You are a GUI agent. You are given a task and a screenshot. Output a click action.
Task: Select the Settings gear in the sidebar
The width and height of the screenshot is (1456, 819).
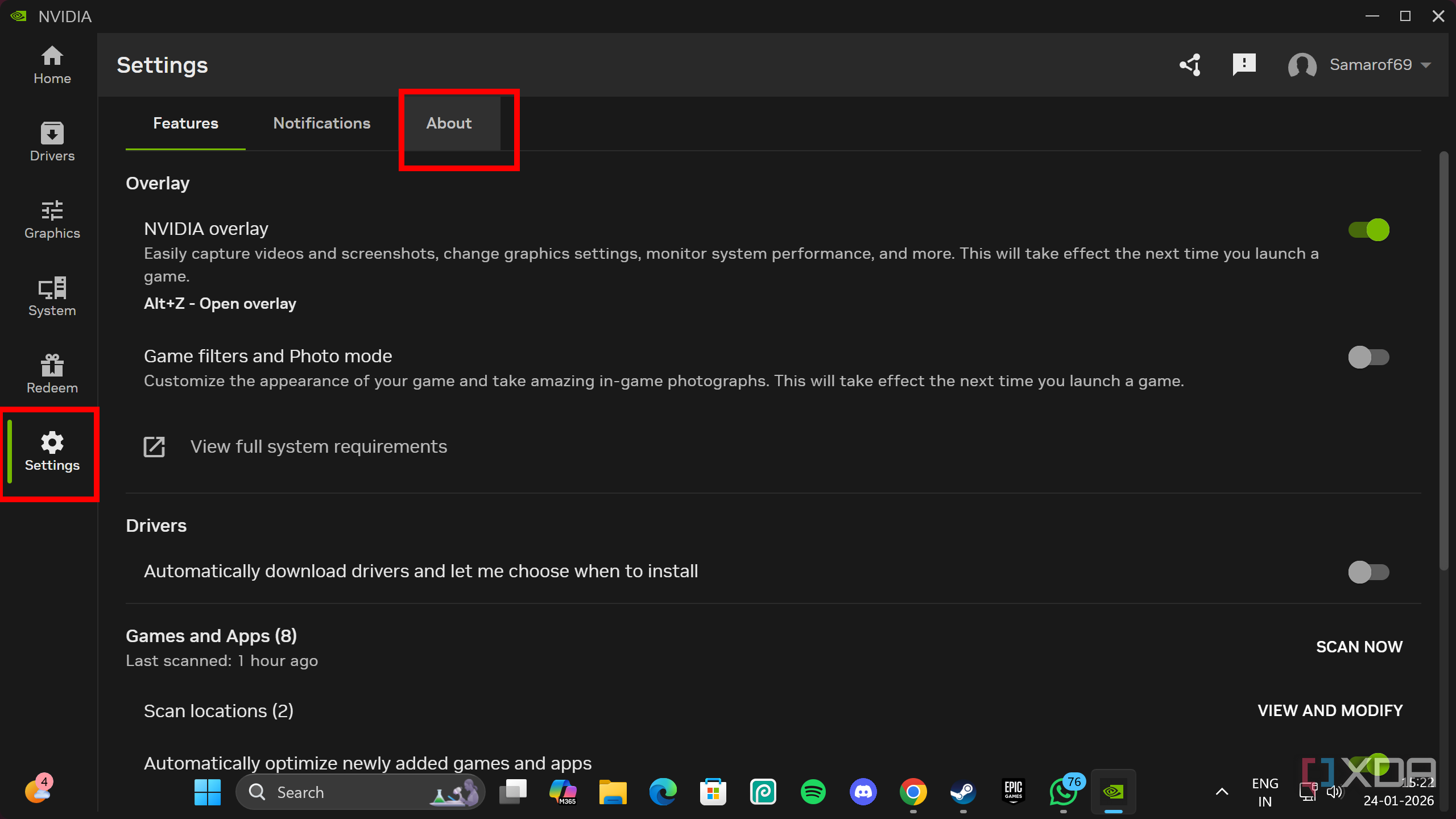pyautogui.click(x=52, y=452)
